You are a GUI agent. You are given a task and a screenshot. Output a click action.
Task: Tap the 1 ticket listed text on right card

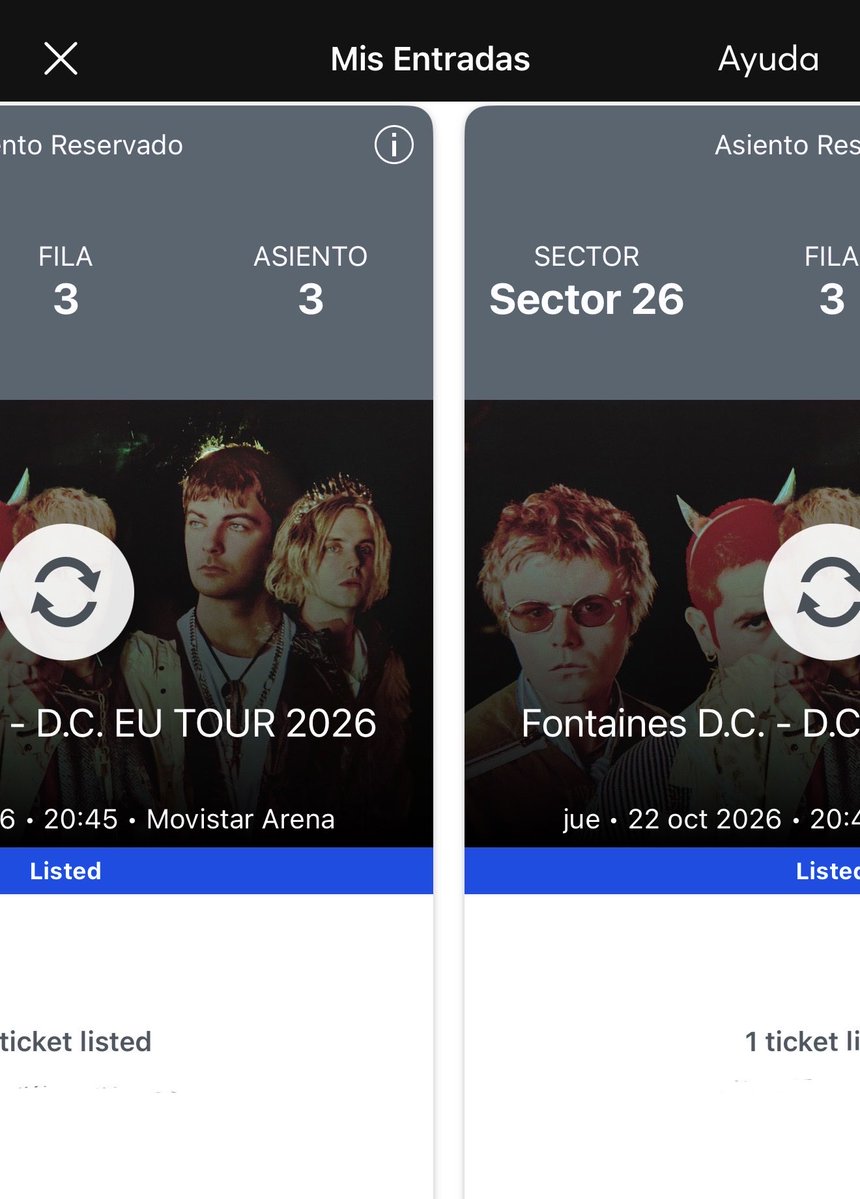point(802,1041)
